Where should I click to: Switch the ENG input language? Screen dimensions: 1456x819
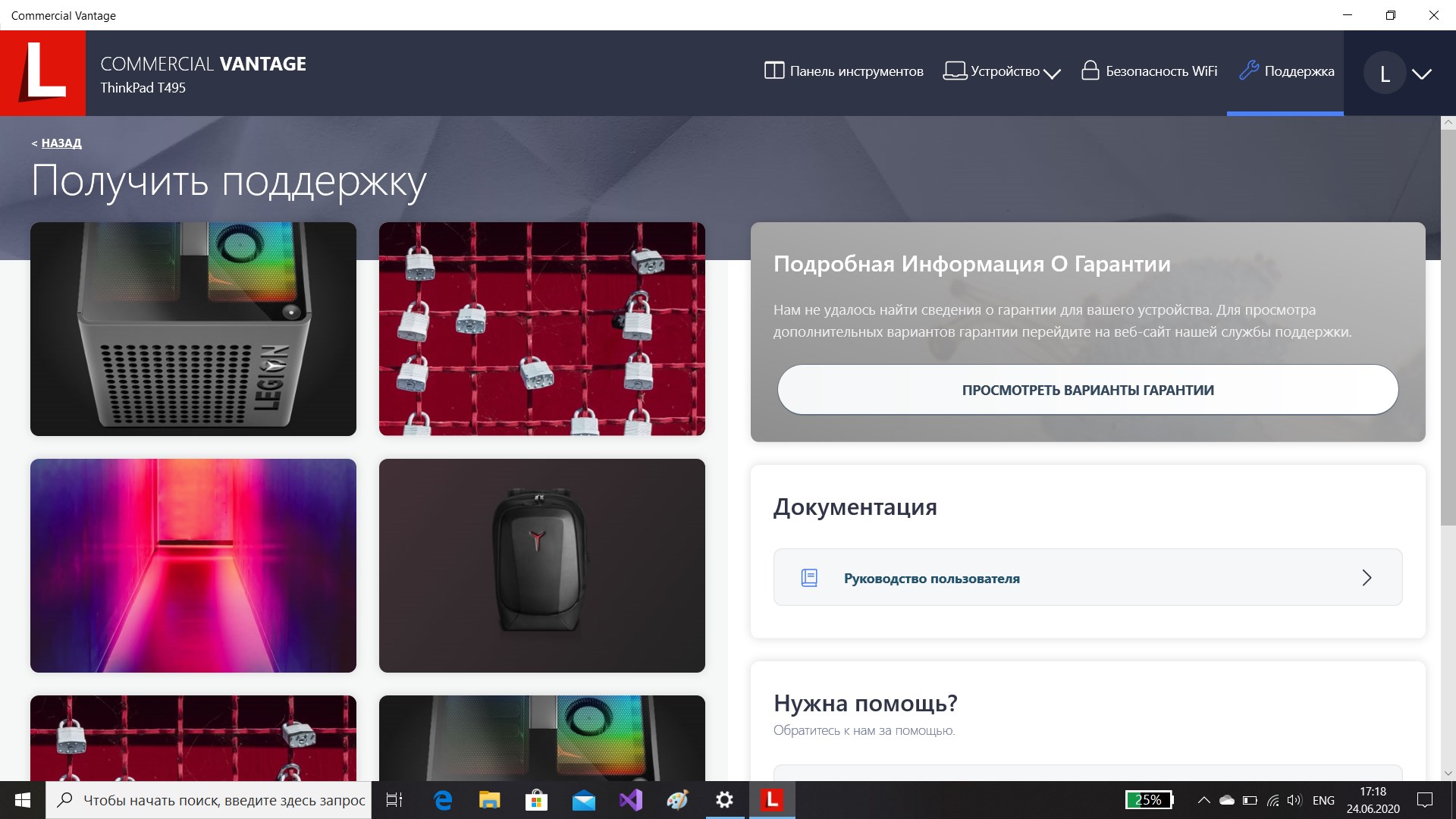1323,800
